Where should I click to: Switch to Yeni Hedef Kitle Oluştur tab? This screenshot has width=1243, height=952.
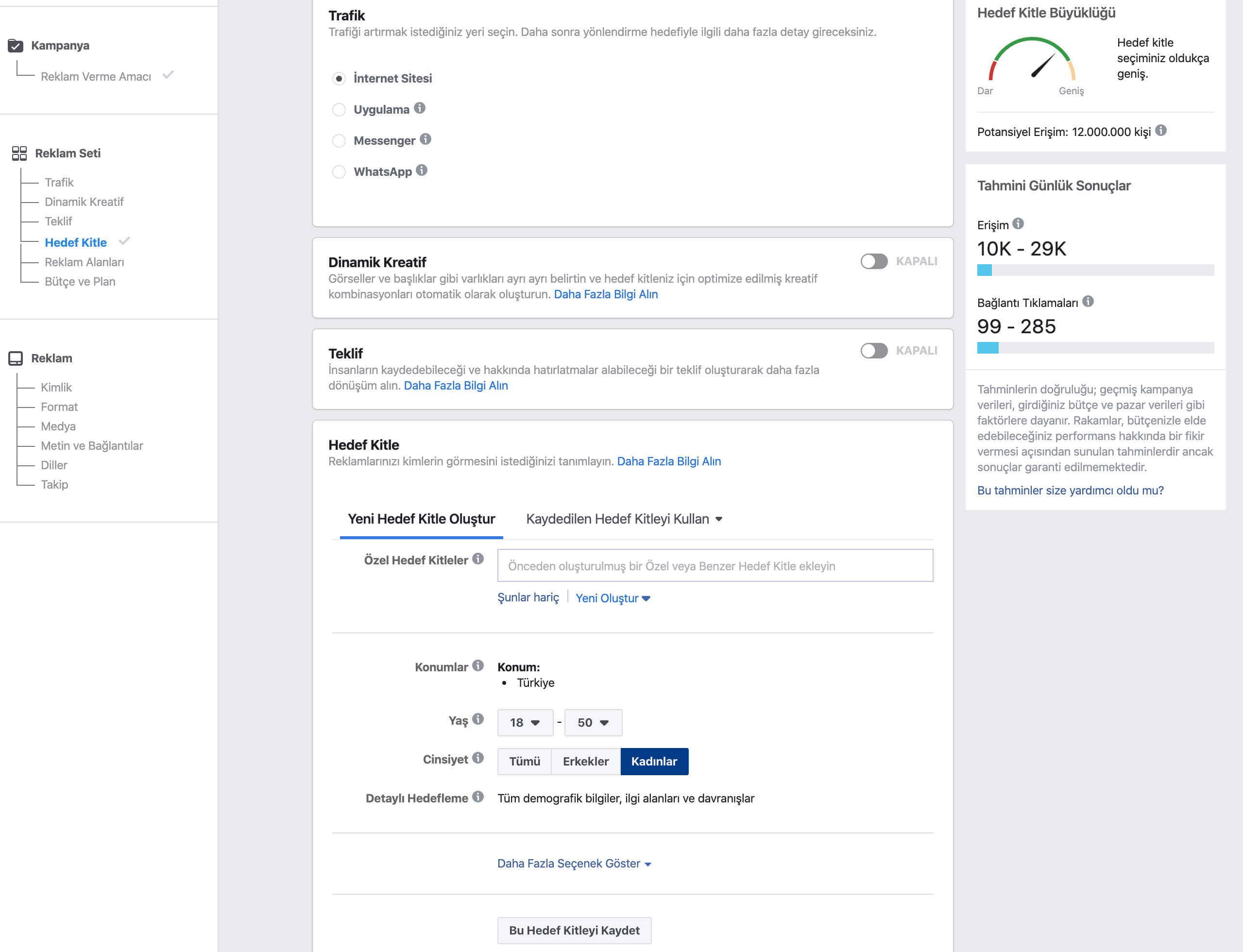[x=422, y=519]
